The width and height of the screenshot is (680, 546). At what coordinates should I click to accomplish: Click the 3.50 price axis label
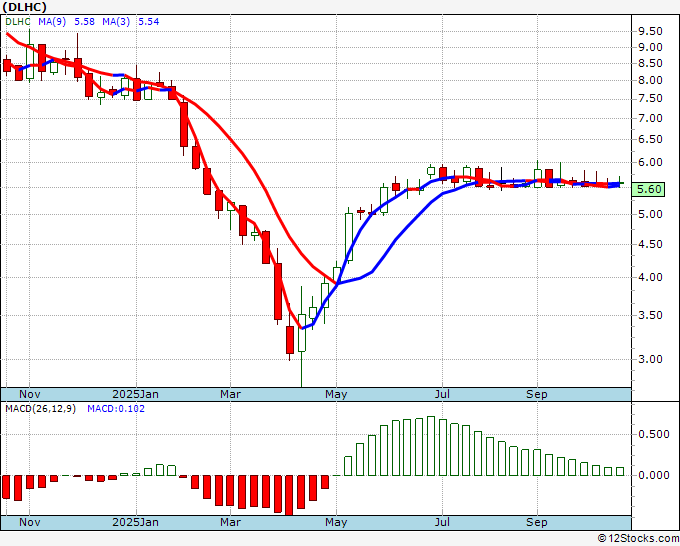[x=650, y=315]
